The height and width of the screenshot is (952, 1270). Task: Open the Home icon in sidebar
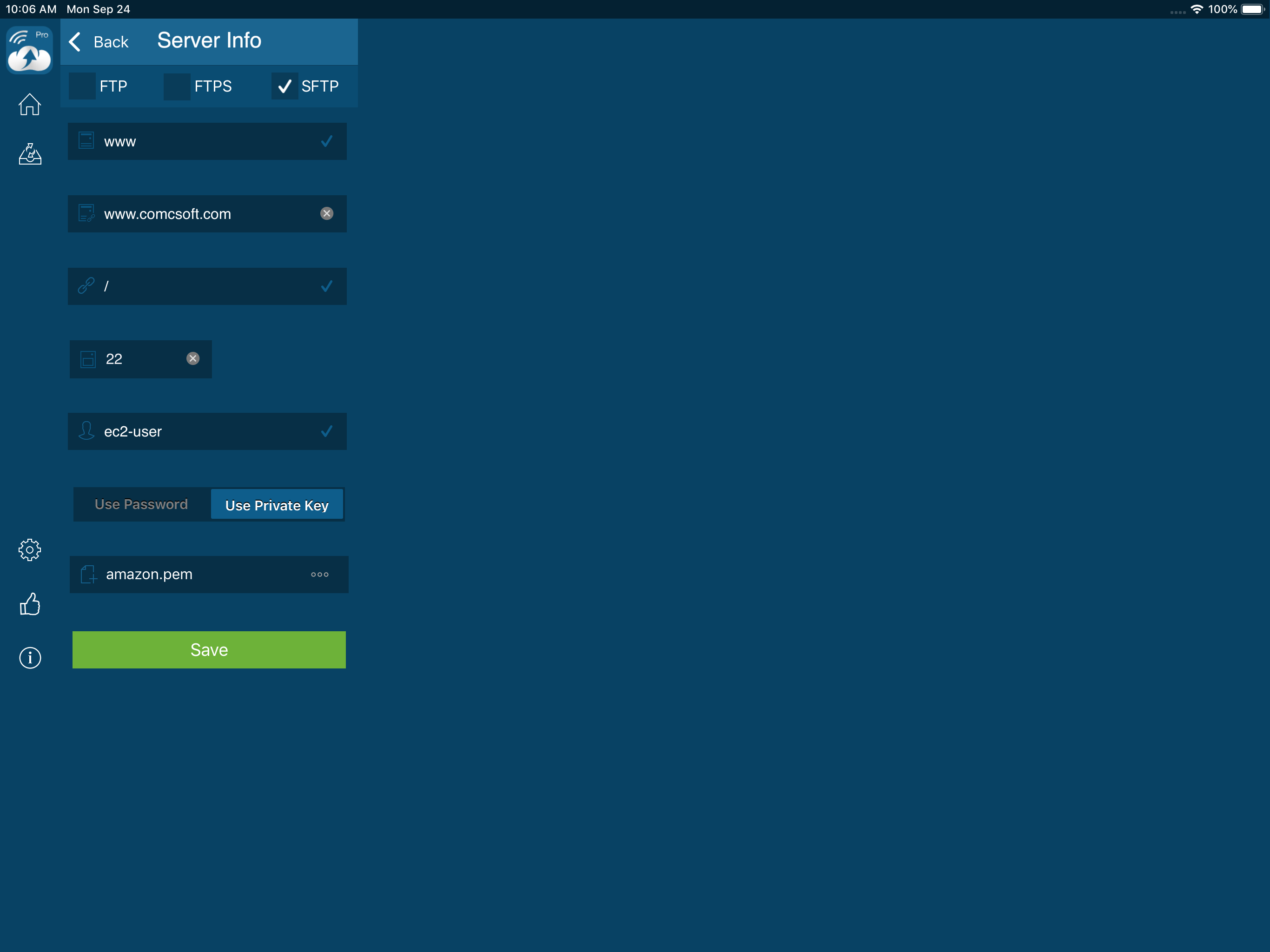[x=29, y=105]
